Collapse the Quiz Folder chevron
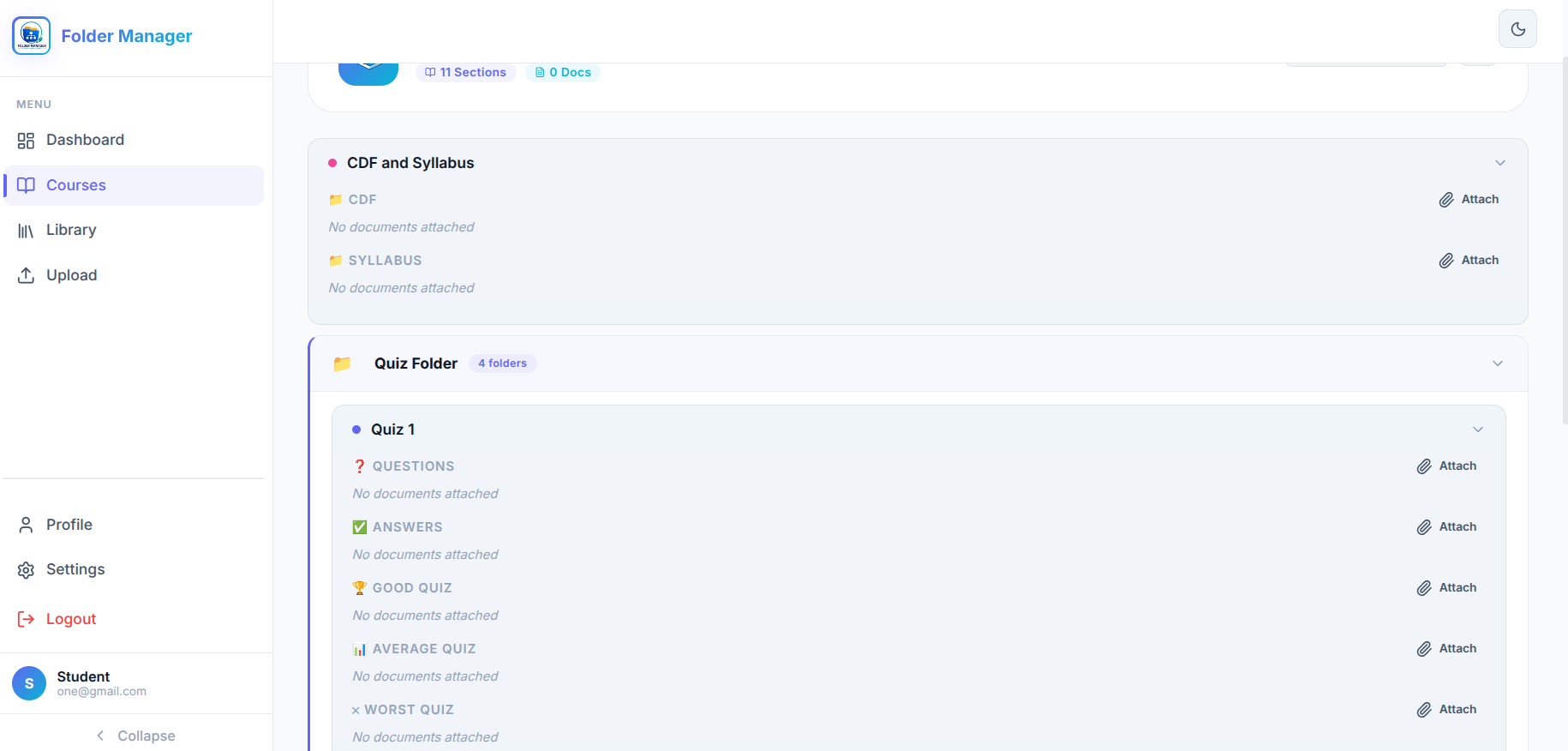This screenshot has height=751, width=1568. point(1498,363)
